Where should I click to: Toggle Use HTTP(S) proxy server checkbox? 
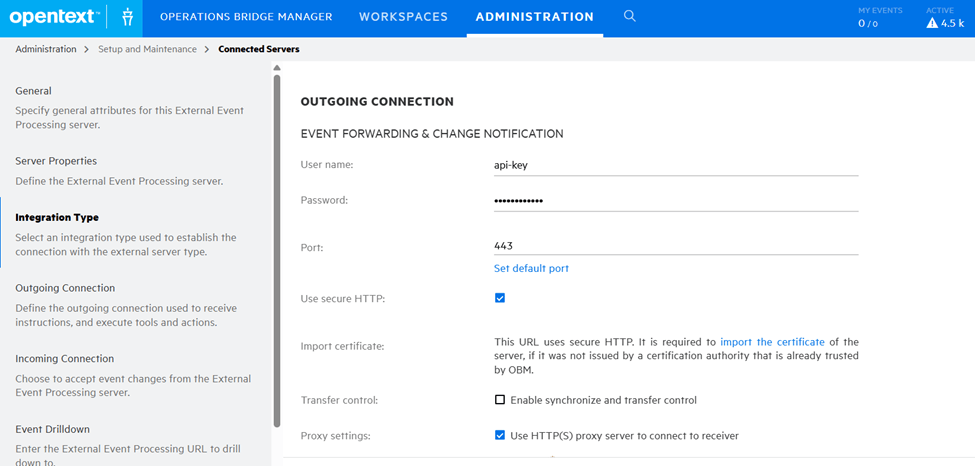click(x=500, y=435)
